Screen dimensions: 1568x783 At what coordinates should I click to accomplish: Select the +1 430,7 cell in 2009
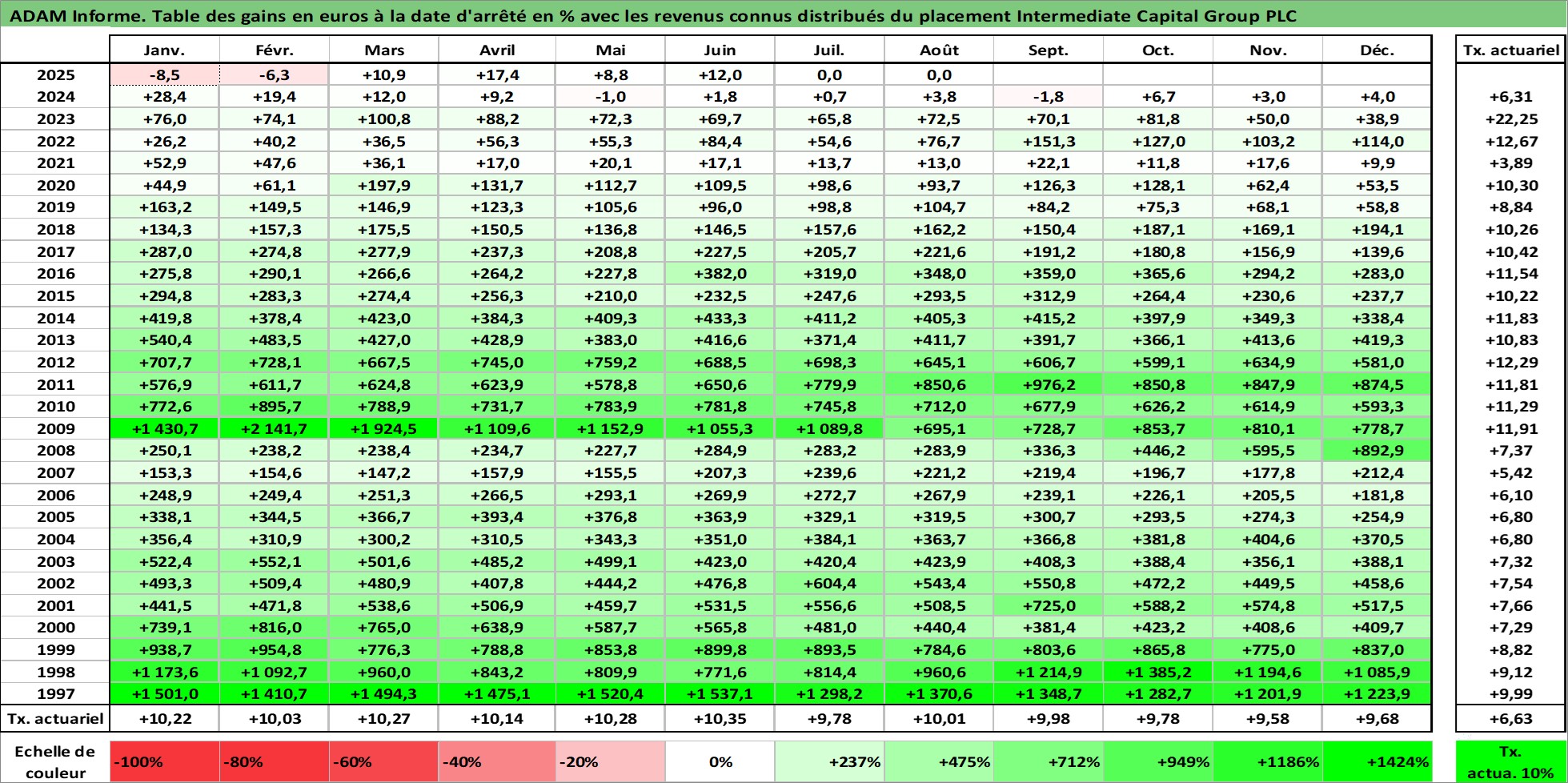(164, 428)
